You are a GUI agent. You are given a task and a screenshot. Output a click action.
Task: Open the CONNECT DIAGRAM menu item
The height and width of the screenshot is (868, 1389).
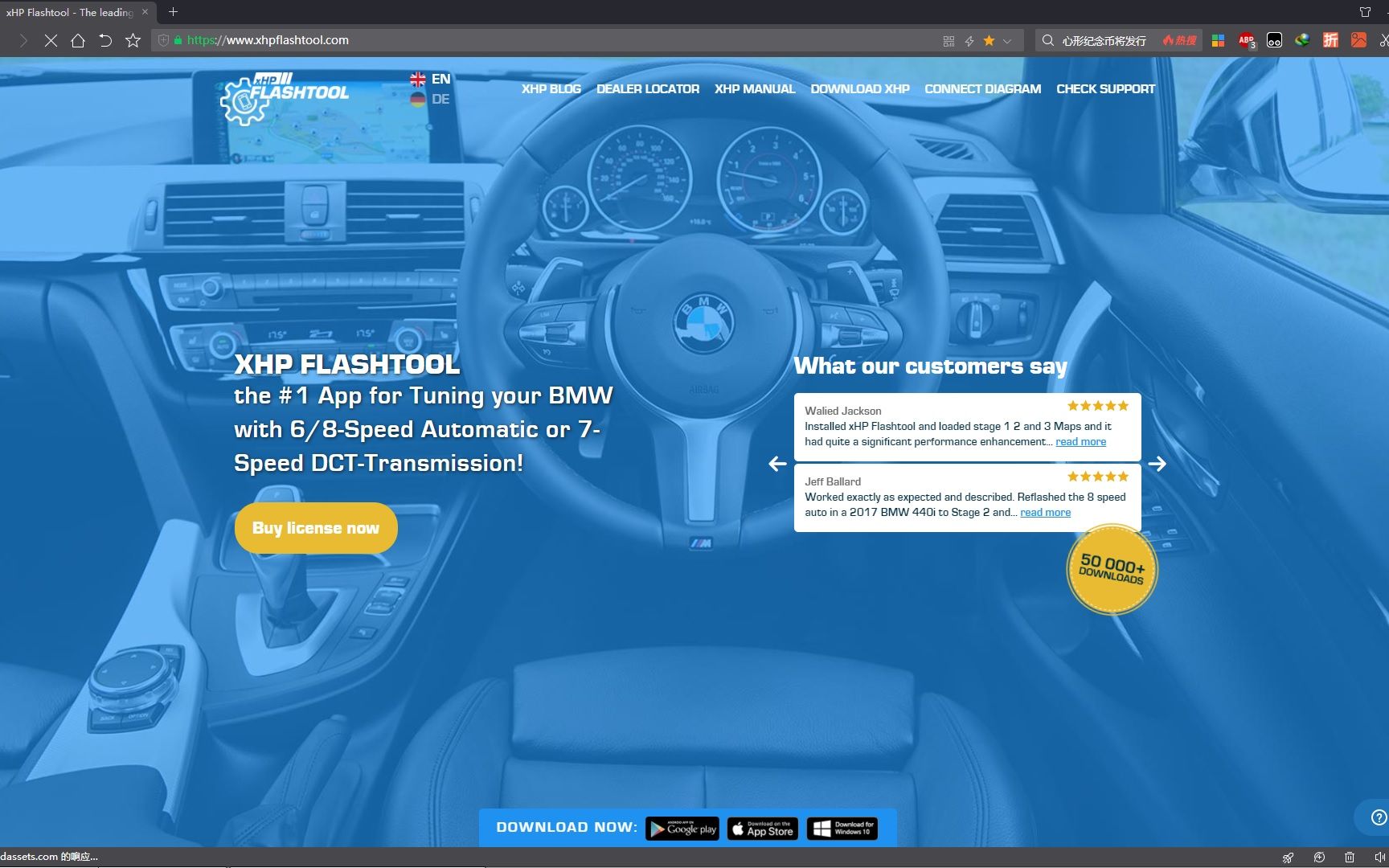(982, 89)
